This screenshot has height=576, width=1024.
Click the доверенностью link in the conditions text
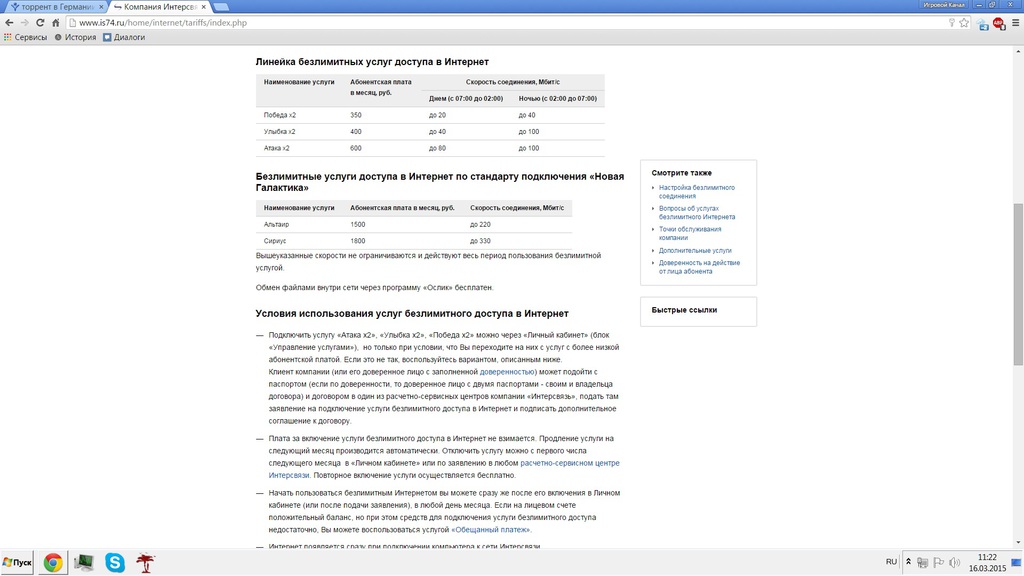pos(507,372)
